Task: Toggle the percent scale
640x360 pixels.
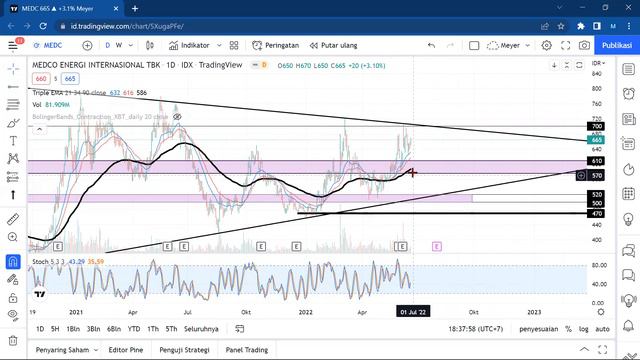Action: point(568,329)
